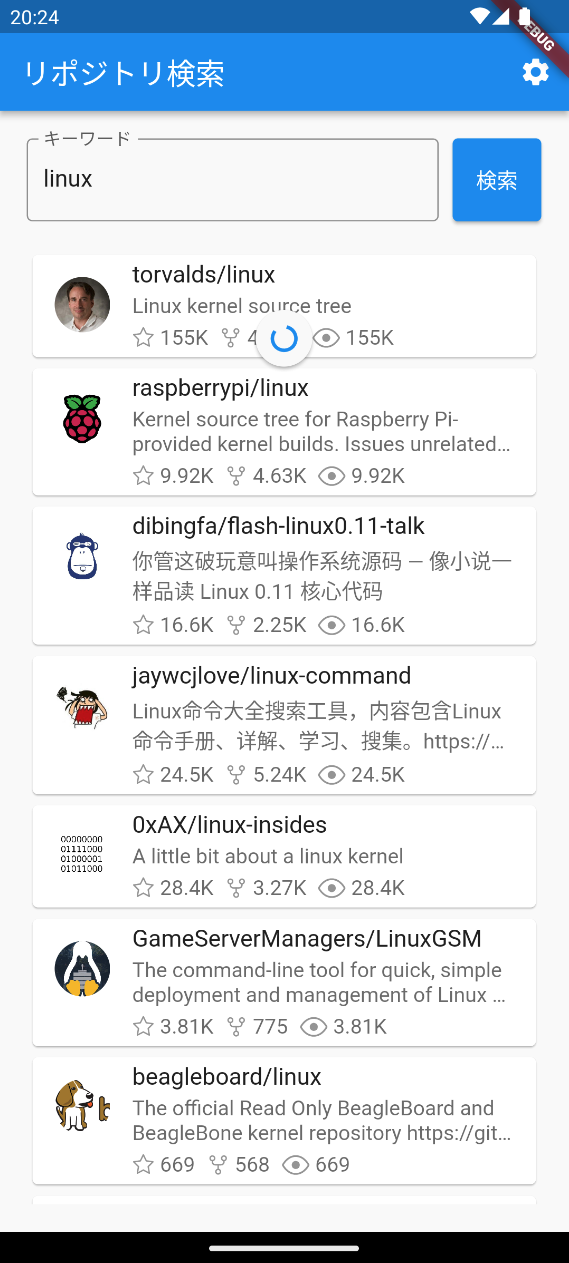Screen dimensions: 569x1263
Task: Click the star icon on dibingfa/flash-linux0.11-talk
Action: coord(144,625)
